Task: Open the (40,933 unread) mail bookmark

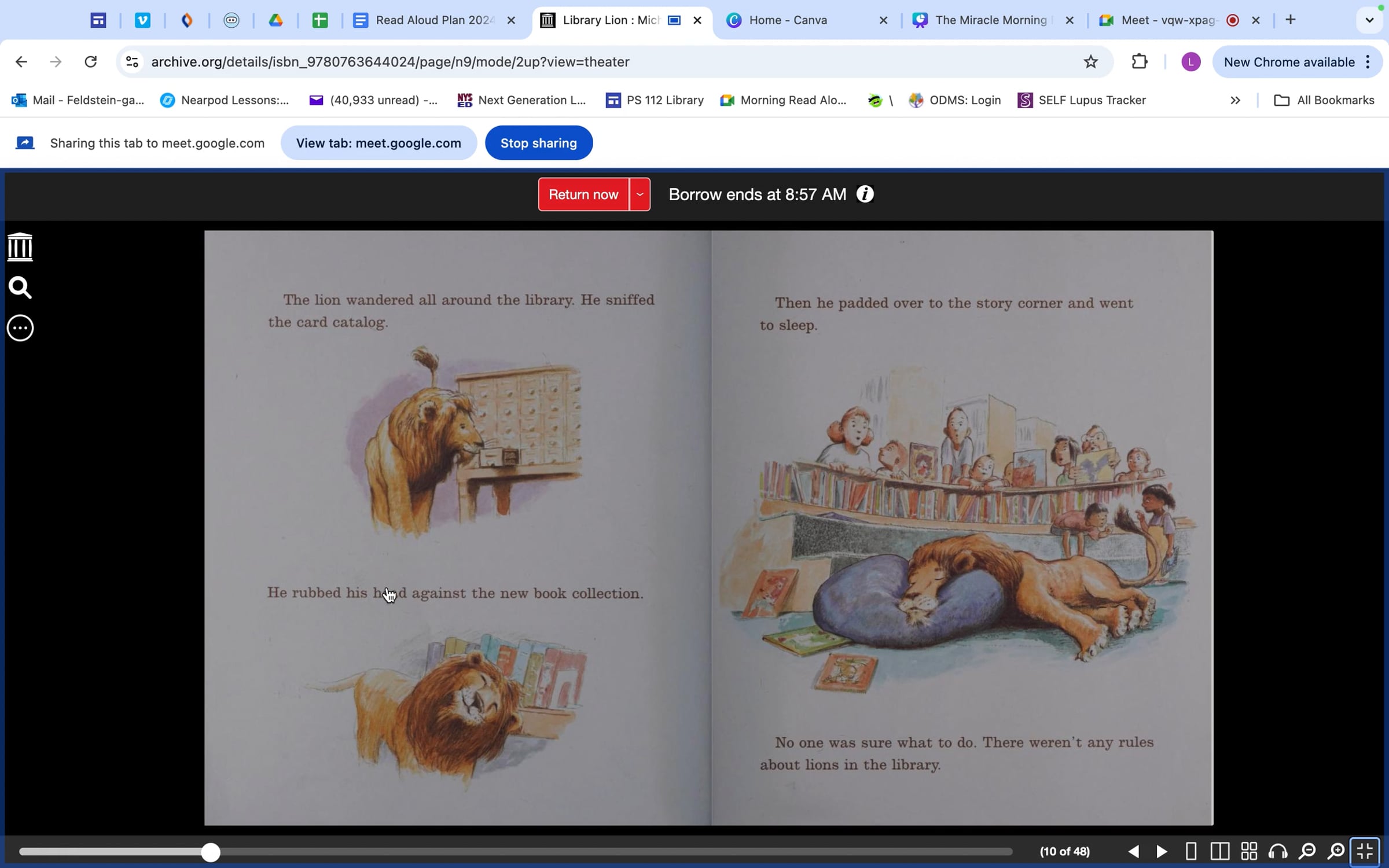Action: tap(373, 100)
